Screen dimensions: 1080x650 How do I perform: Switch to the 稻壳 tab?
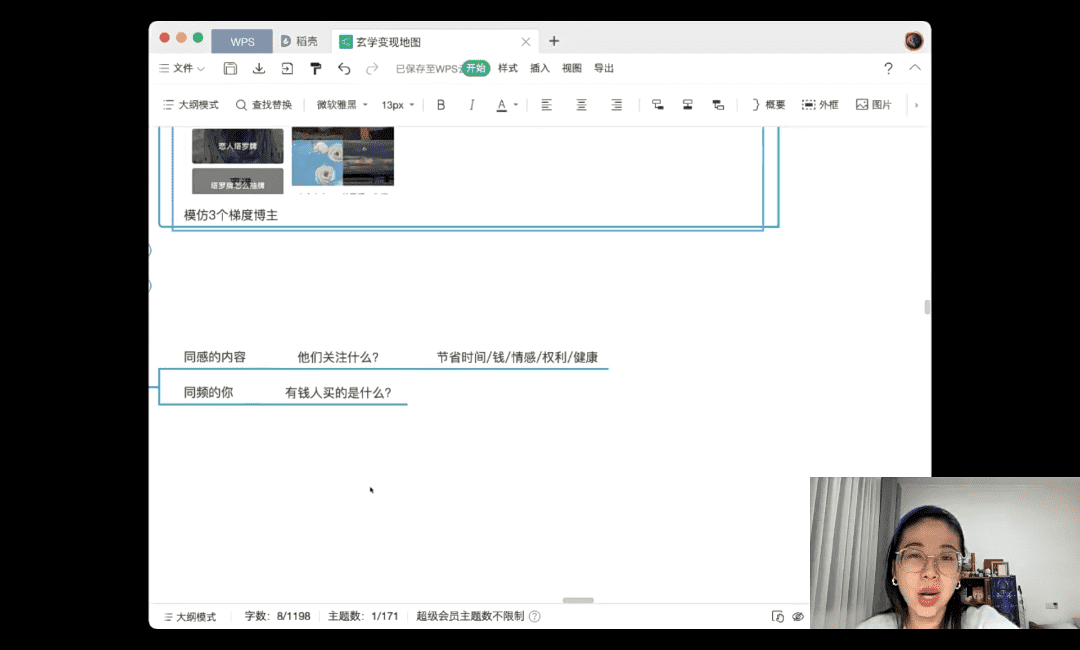pyautogui.click(x=299, y=42)
